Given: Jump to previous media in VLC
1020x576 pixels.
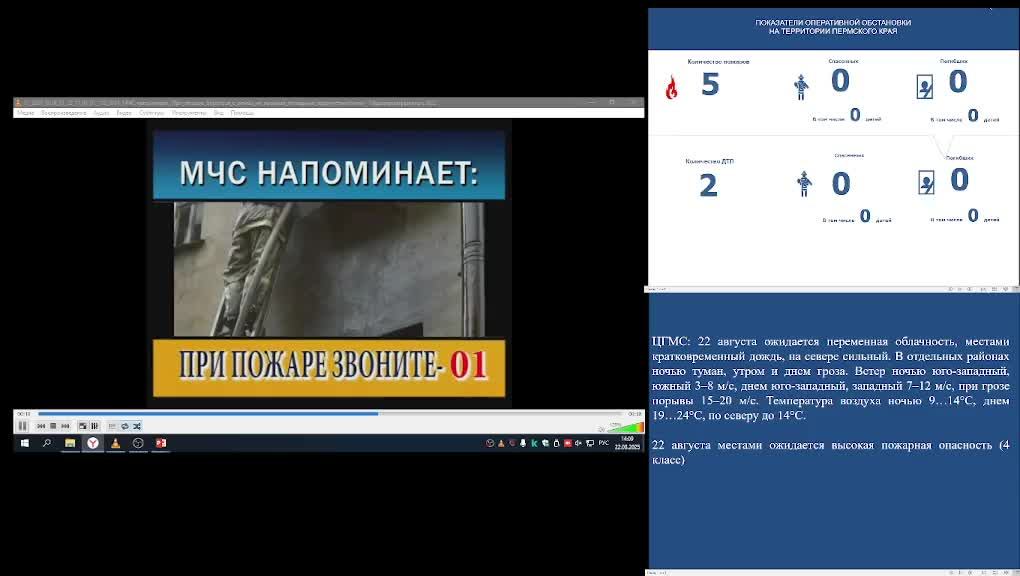Looking at the screenshot, I should coord(41,426).
